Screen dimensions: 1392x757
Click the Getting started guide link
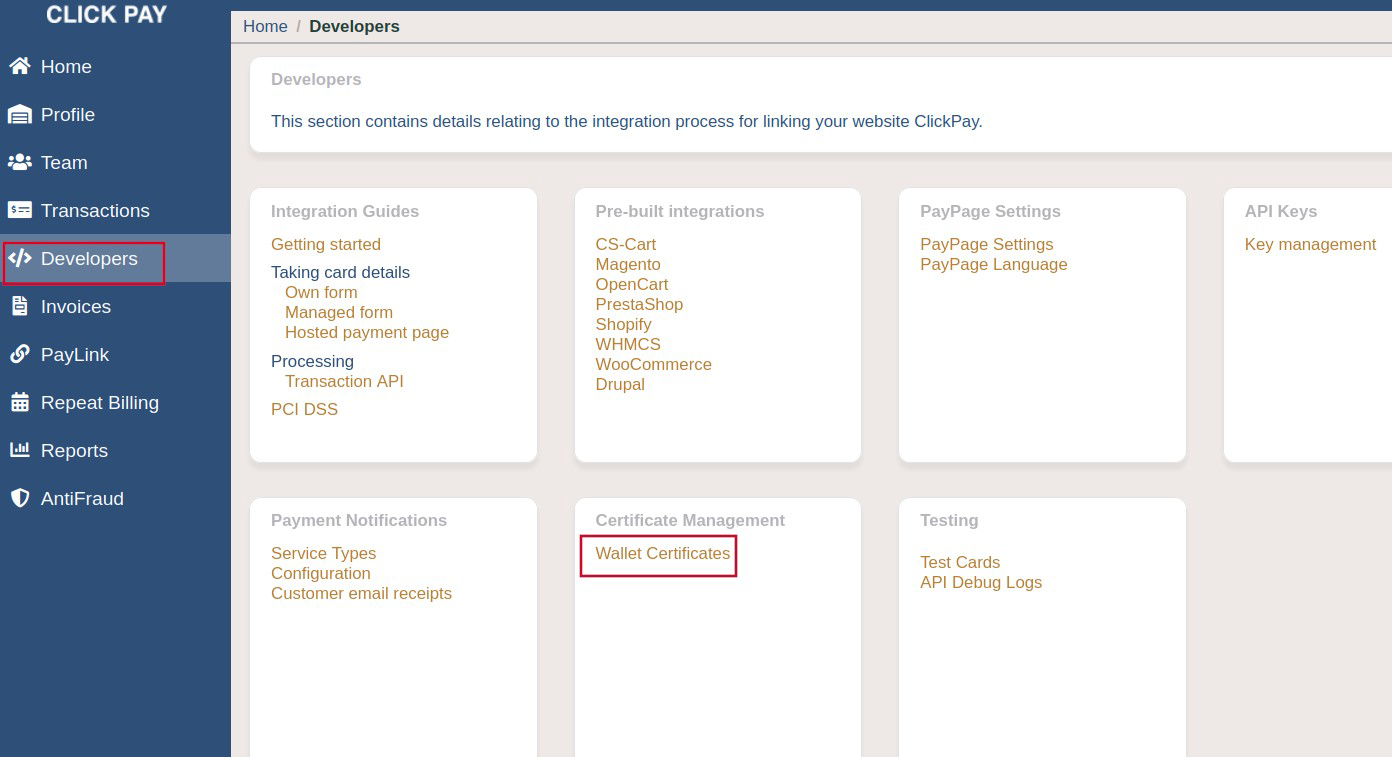[x=326, y=244]
